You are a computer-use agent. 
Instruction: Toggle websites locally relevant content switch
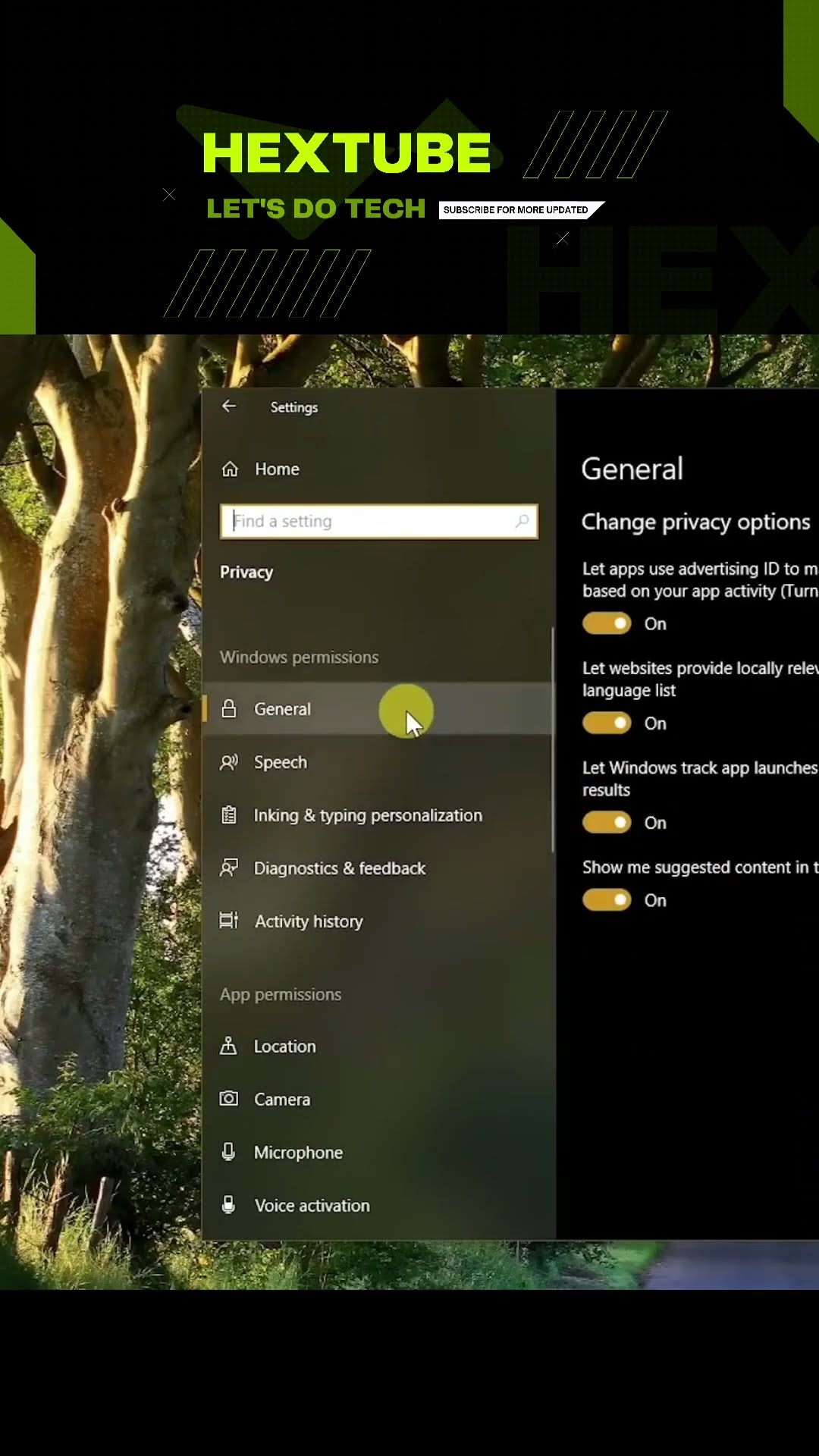607,723
